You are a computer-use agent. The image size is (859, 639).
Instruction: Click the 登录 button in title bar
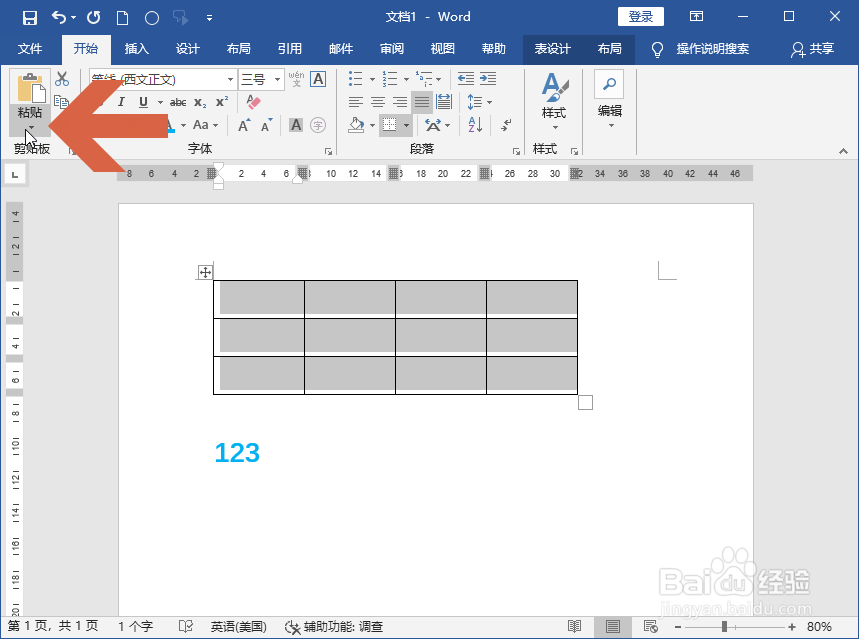point(640,16)
